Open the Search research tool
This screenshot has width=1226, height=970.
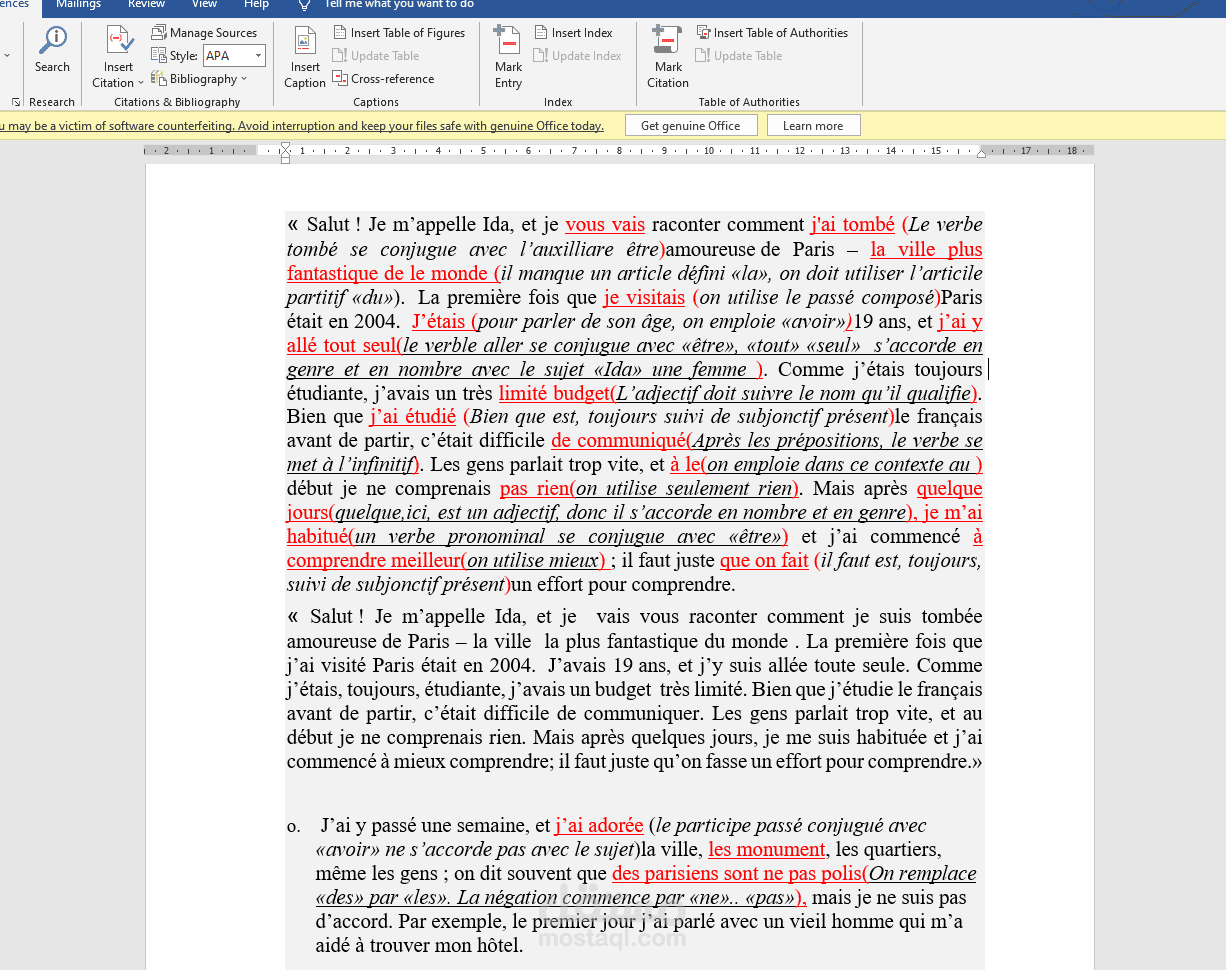[52, 50]
